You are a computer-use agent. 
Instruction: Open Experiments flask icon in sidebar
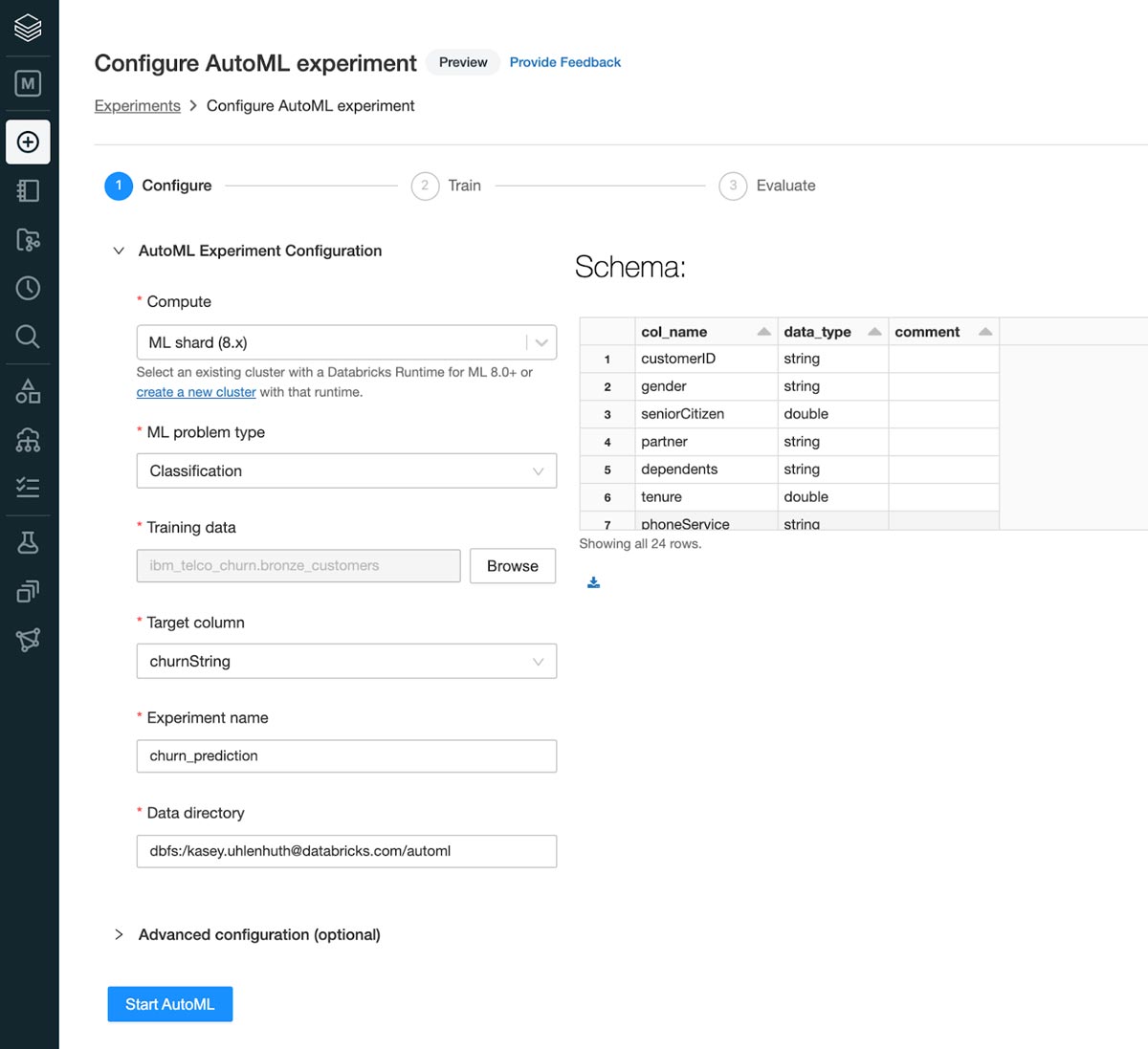click(x=28, y=542)
